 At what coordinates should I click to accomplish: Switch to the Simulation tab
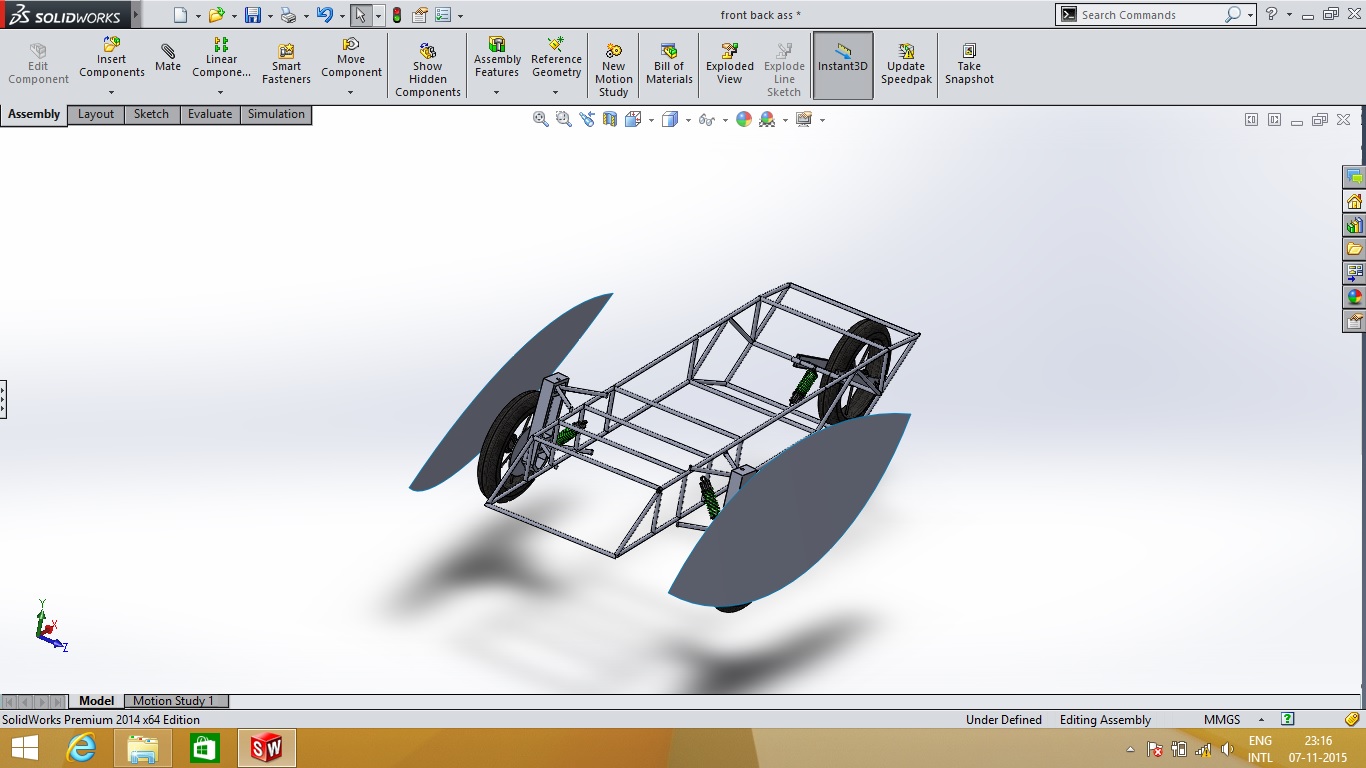[x=276, y=114]
